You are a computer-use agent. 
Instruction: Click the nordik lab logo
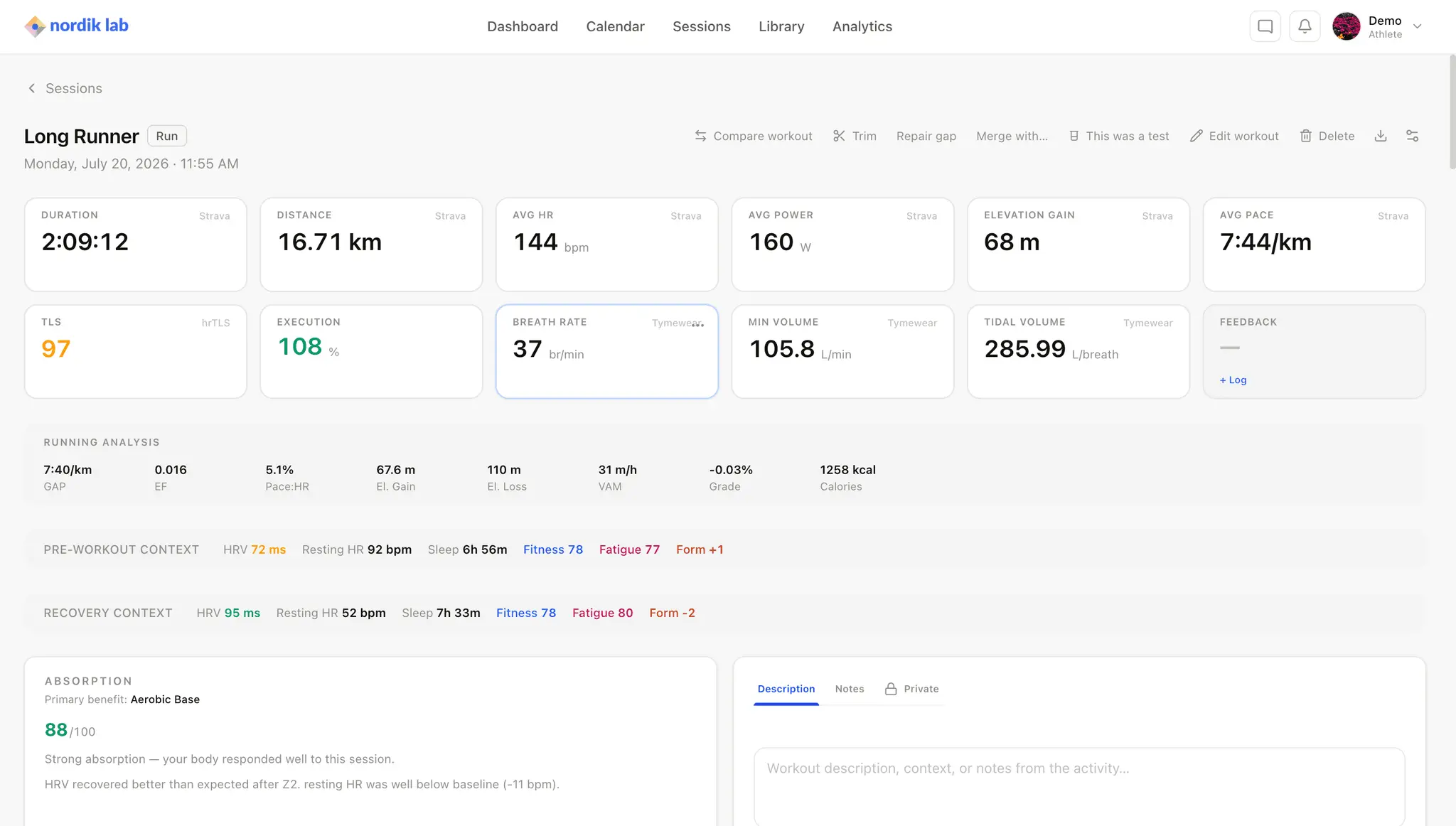pos(76,26)
